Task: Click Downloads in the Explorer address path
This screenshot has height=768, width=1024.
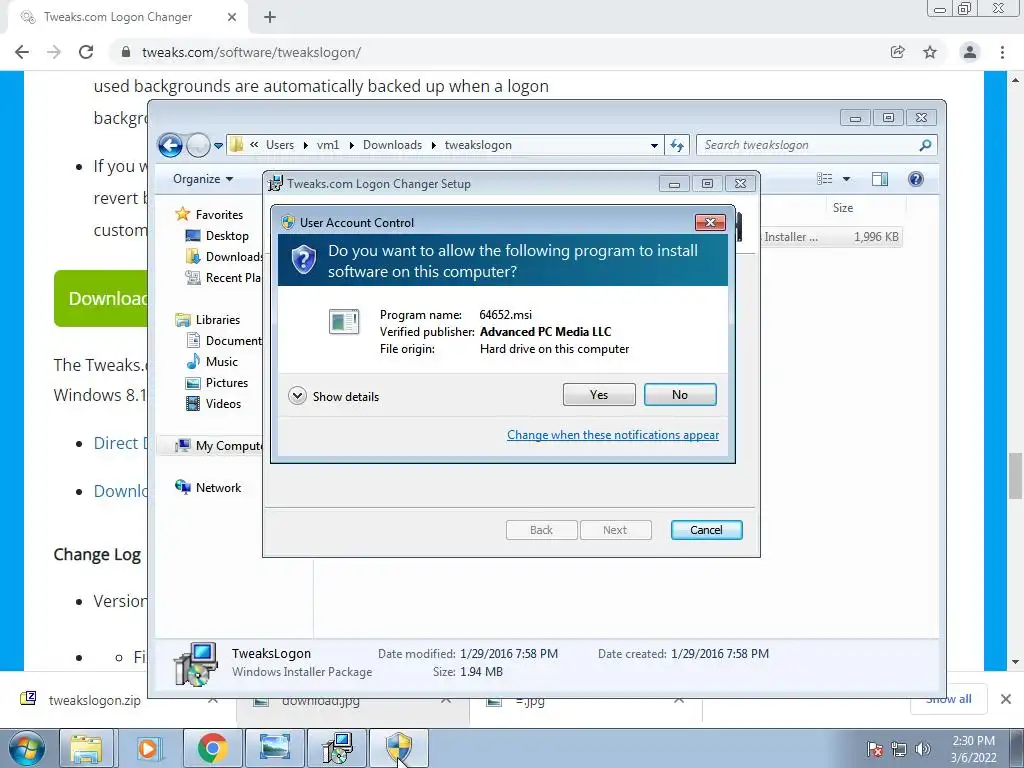Action: tap(392, 145)
